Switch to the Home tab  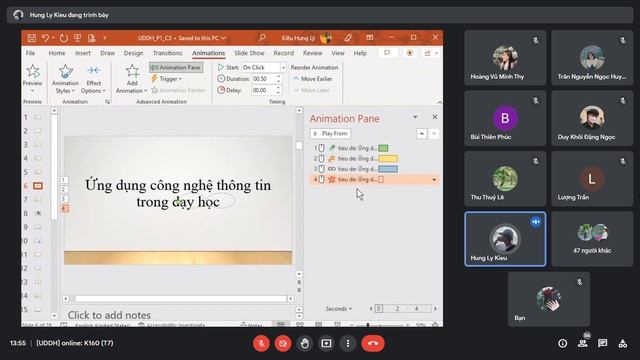(57, 53)
